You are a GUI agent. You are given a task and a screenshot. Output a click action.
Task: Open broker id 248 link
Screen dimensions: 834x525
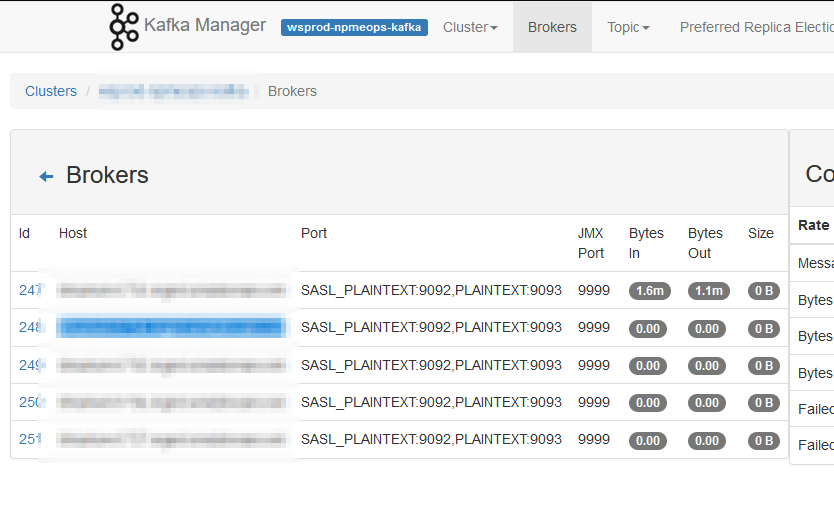pos(30,328)
